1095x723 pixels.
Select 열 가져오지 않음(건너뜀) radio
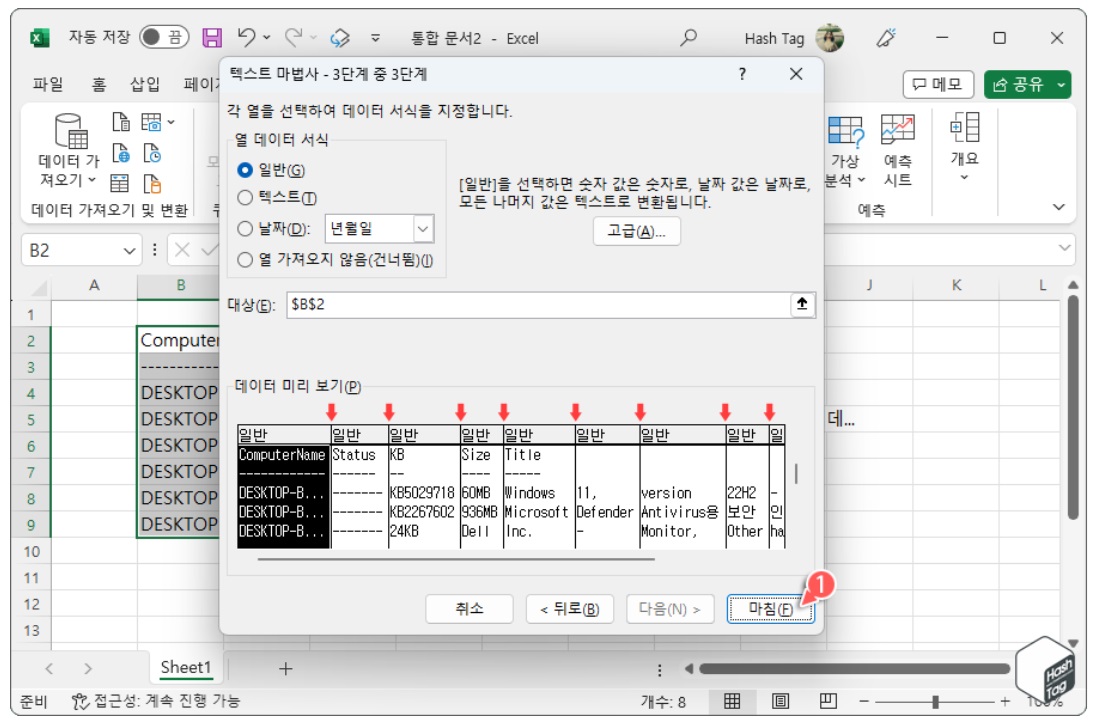[245, 260]
